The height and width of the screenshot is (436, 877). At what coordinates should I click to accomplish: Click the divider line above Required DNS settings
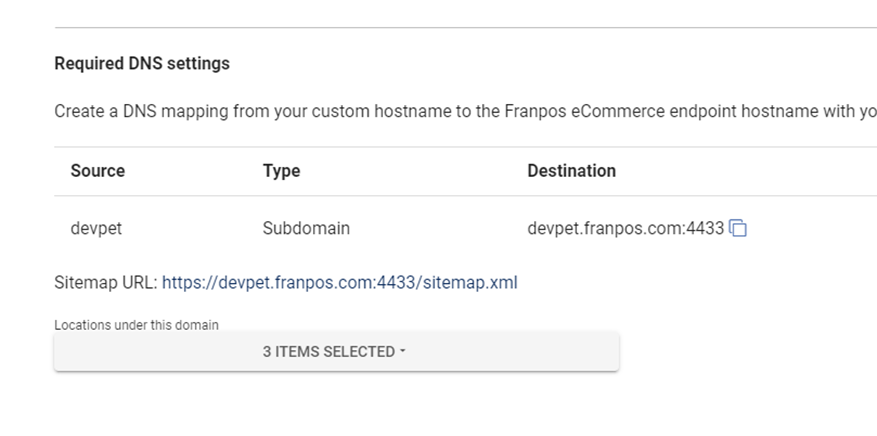click(x=465, y=27)
